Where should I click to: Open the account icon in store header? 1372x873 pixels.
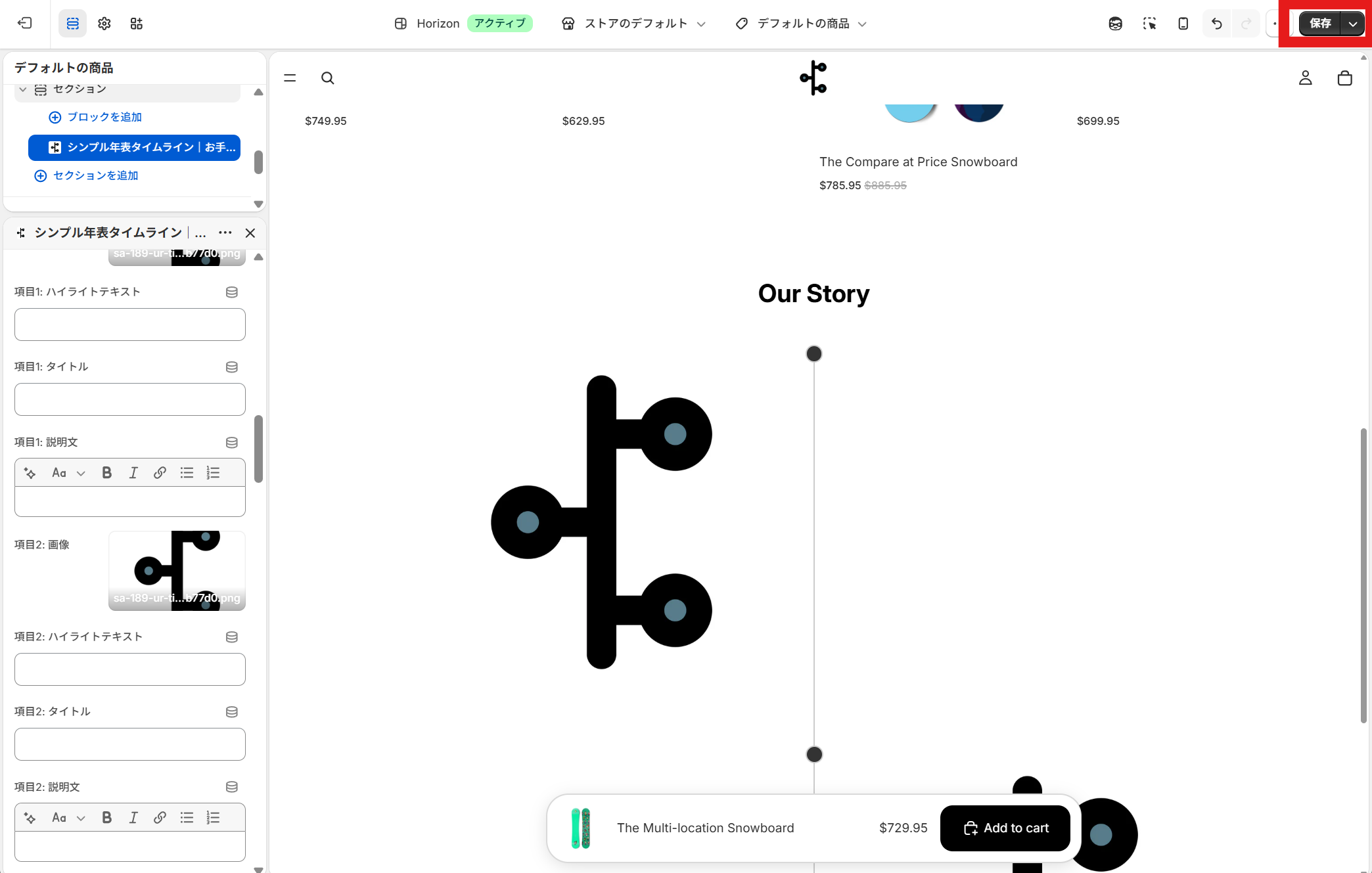pos(1305,78)
